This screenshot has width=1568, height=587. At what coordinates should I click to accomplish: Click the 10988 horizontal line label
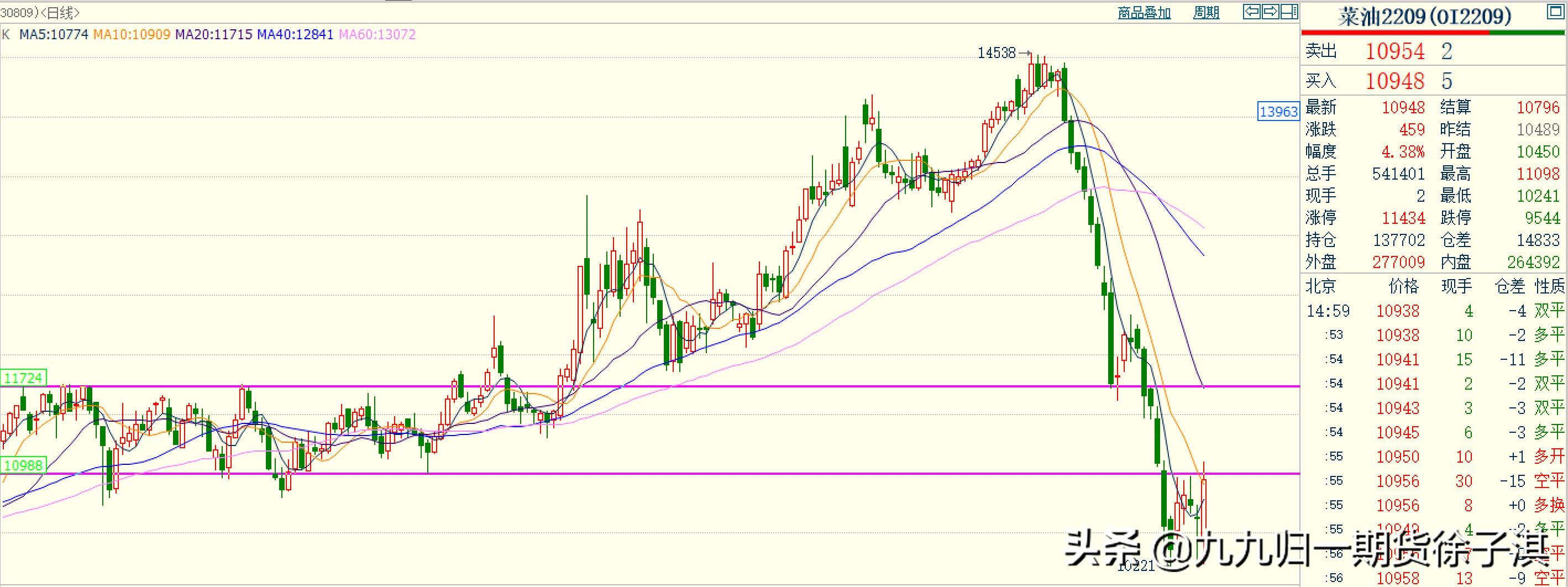23,465
